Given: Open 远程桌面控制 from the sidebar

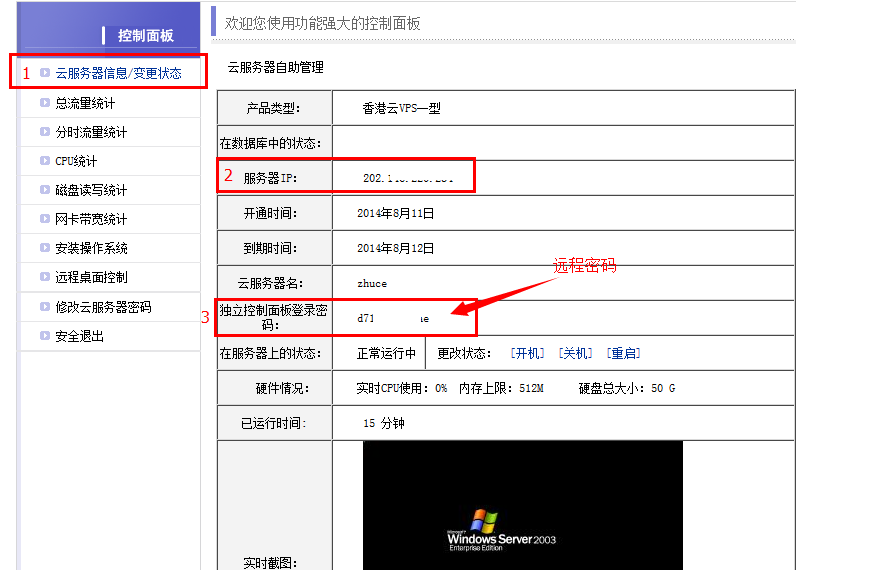Looking at the screenshot, I should 91,277.
